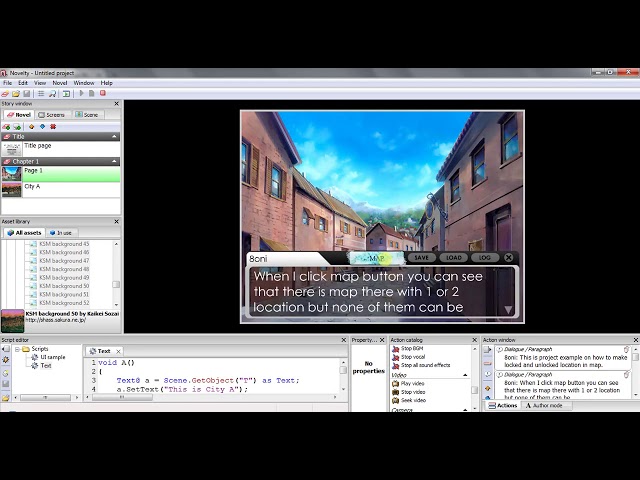Collapse the Camera category in Action catalog
This screenshot has height=480, width=640.
point(465,409)
